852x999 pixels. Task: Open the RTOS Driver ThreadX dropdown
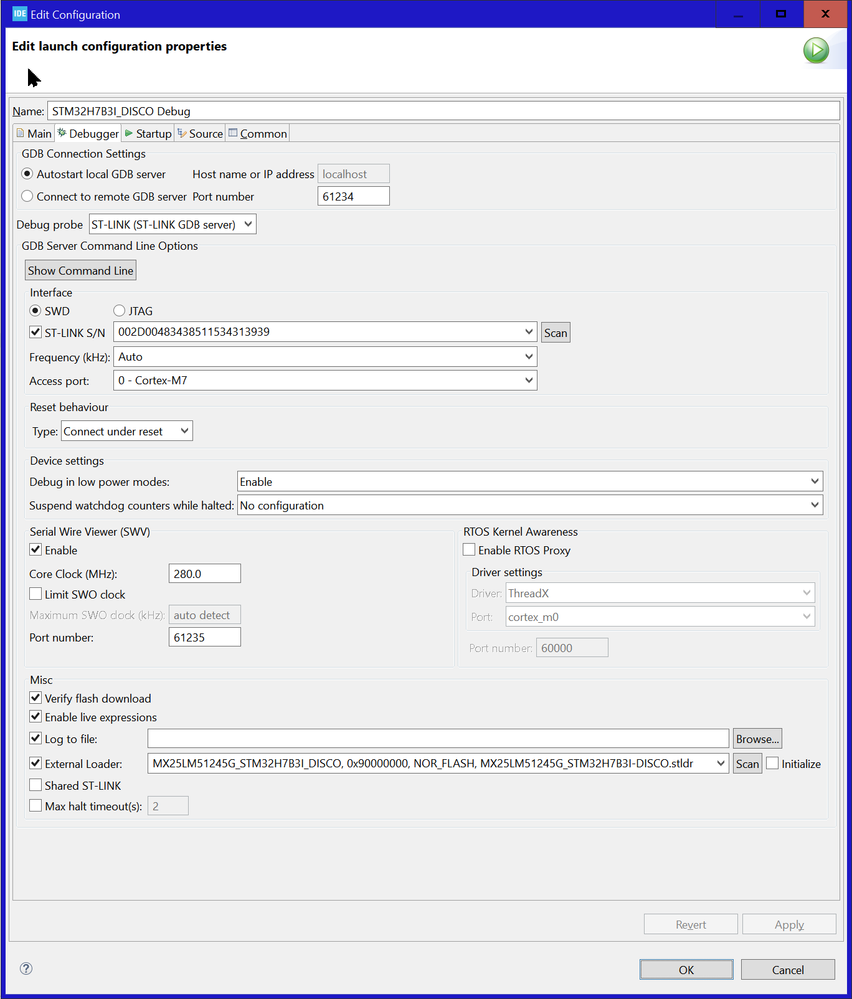point(660,593)
